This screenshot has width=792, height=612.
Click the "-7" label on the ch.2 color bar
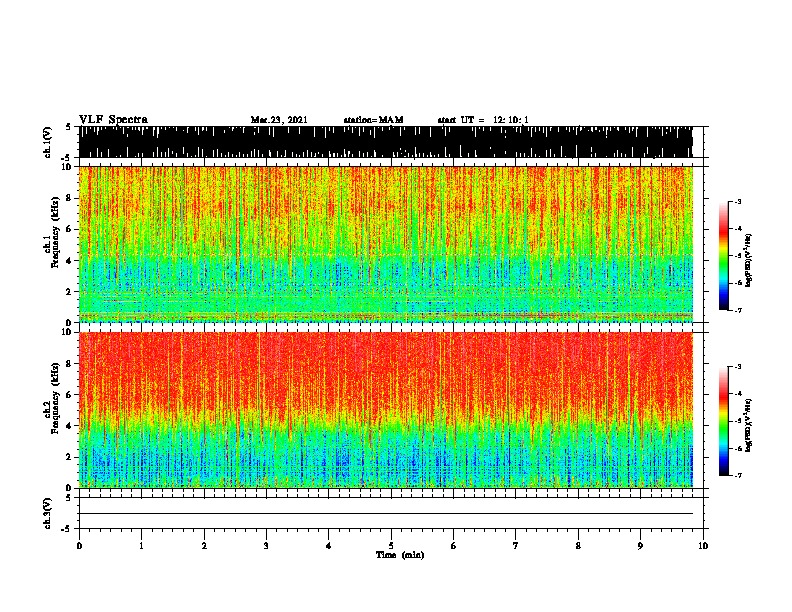(738, 475)
